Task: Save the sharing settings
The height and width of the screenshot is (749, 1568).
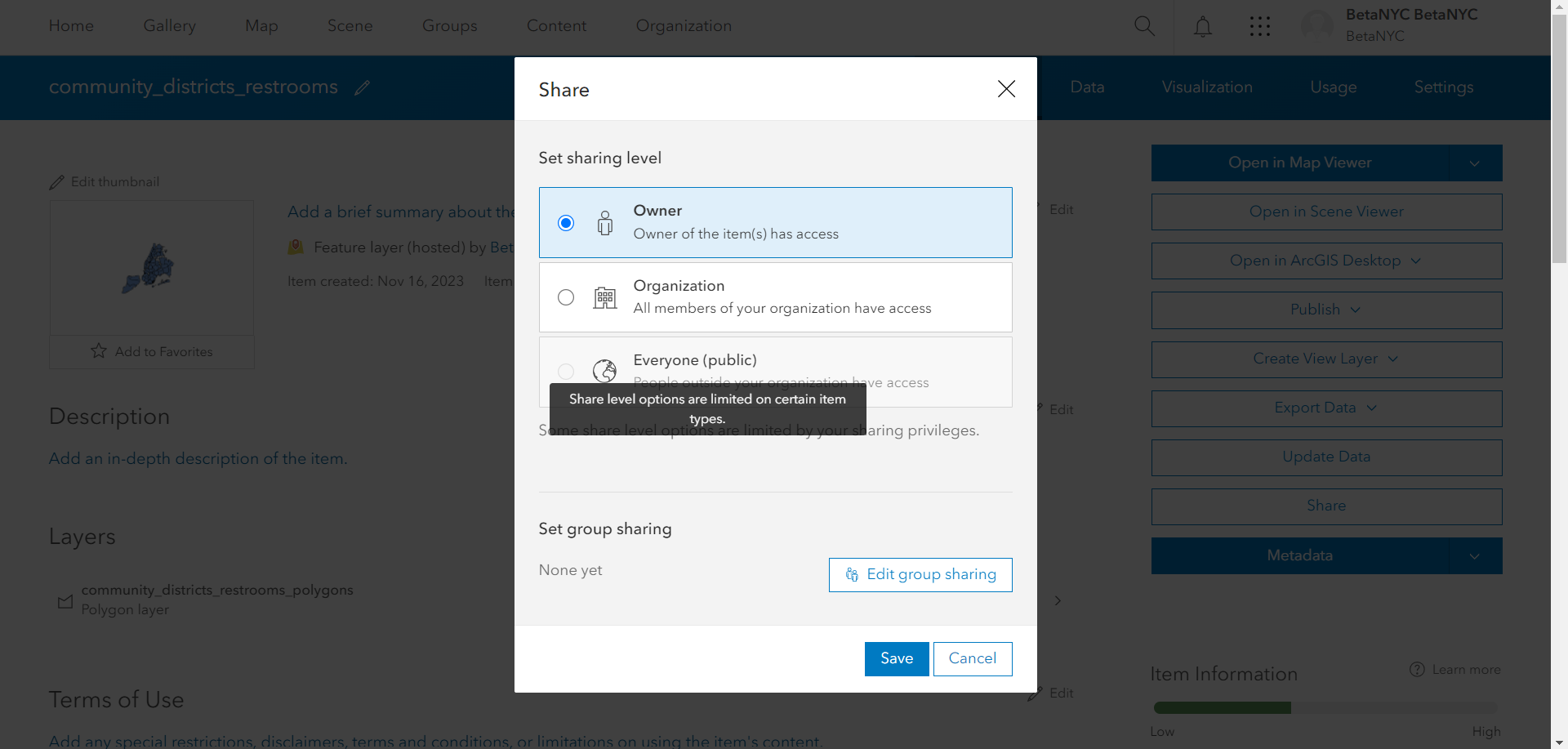Action: 896,658
